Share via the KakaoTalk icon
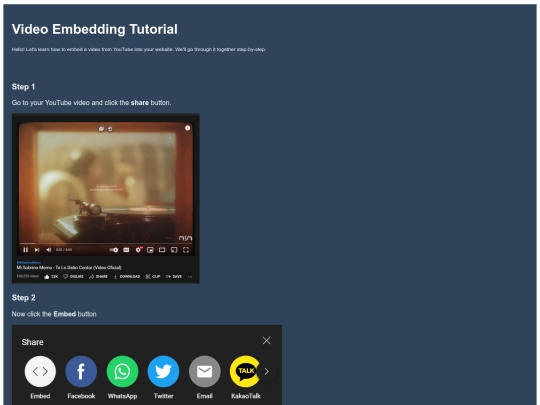This screenshot has width=540, height=405. coord(245,371)
